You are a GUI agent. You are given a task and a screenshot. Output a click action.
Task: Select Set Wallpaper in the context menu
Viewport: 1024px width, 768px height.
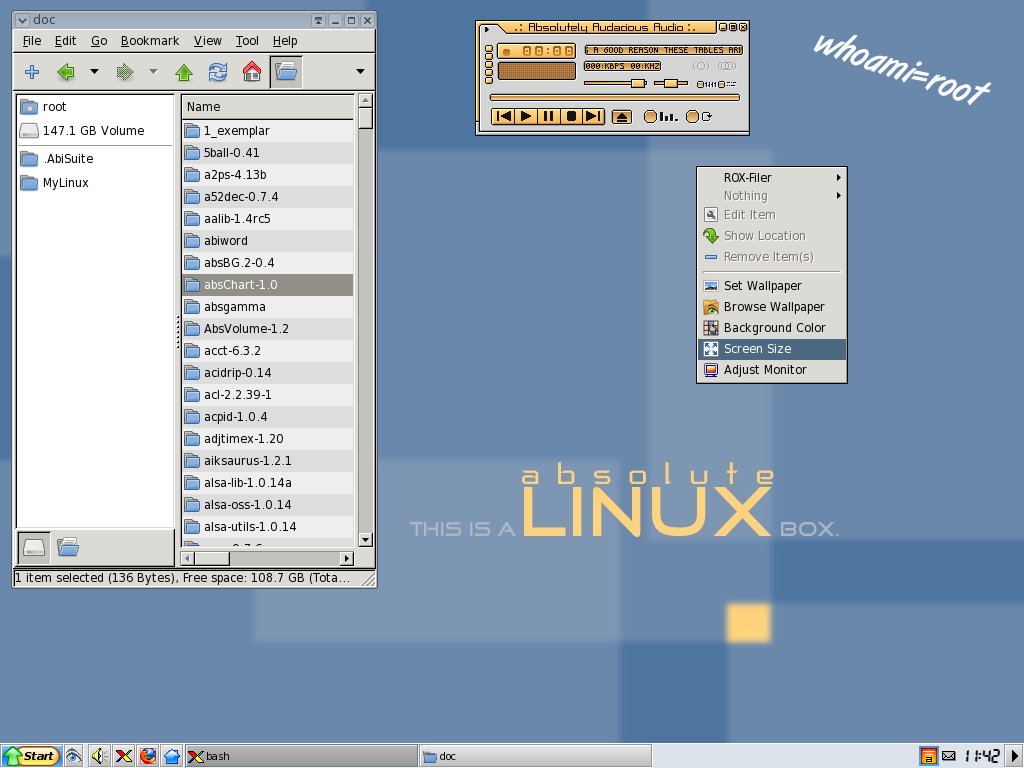coord(764,285)
